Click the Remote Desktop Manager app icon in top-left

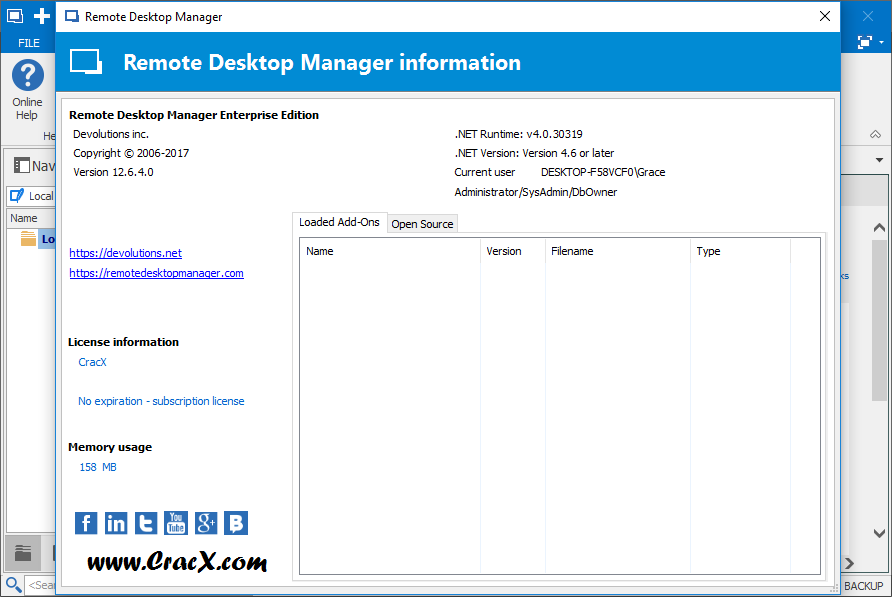click(15, 16)
